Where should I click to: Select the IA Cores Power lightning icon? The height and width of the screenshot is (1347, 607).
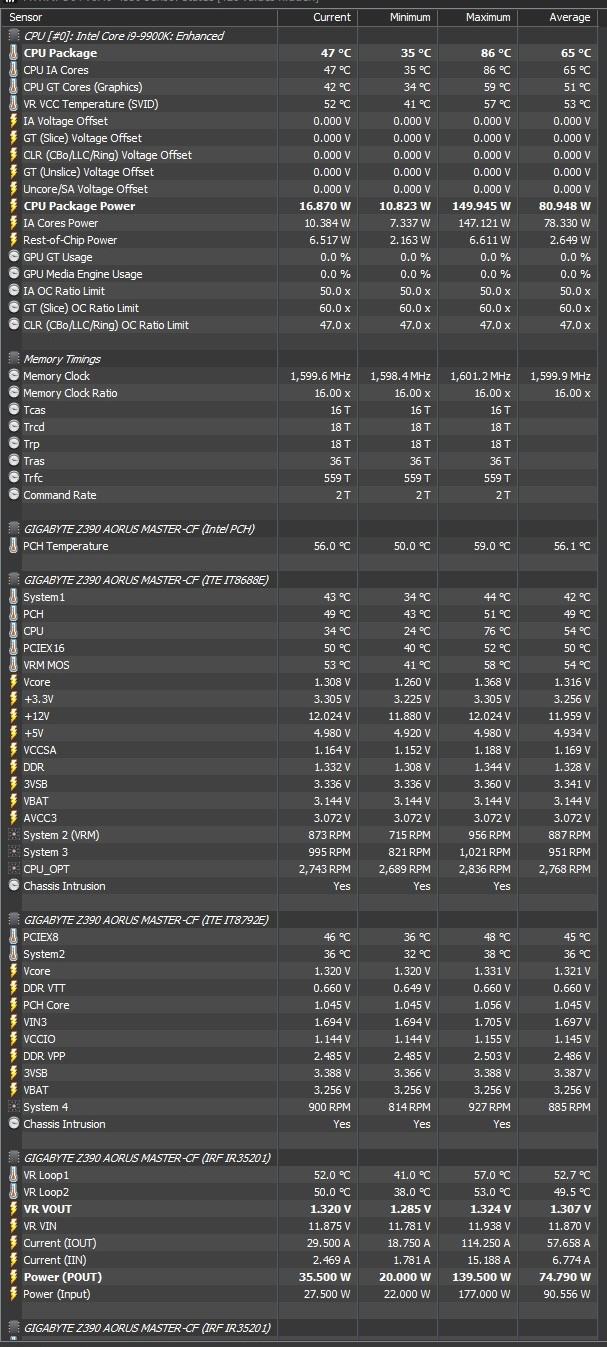[x=13, y=223]
